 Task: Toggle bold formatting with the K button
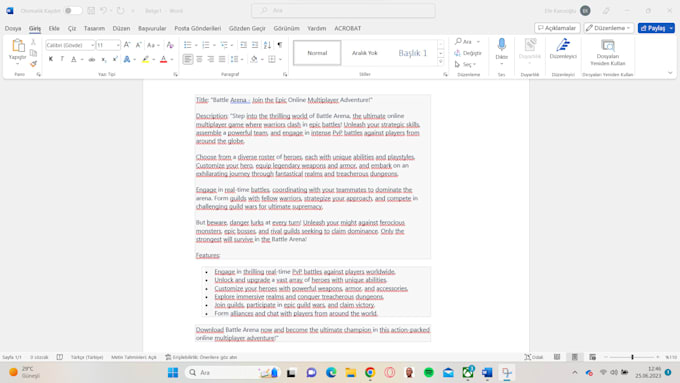point(51,59)
